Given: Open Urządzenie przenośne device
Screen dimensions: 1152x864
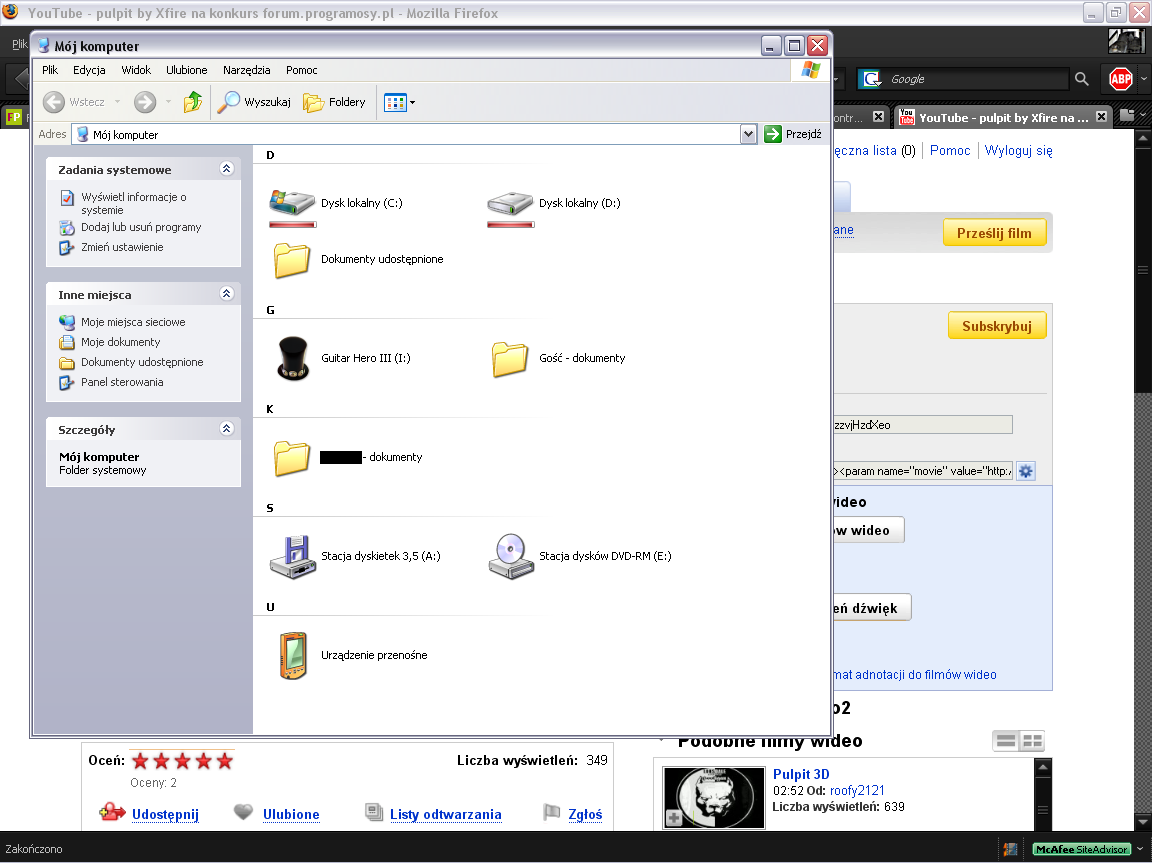Looking at the screenshot, I should click(353, 655).
